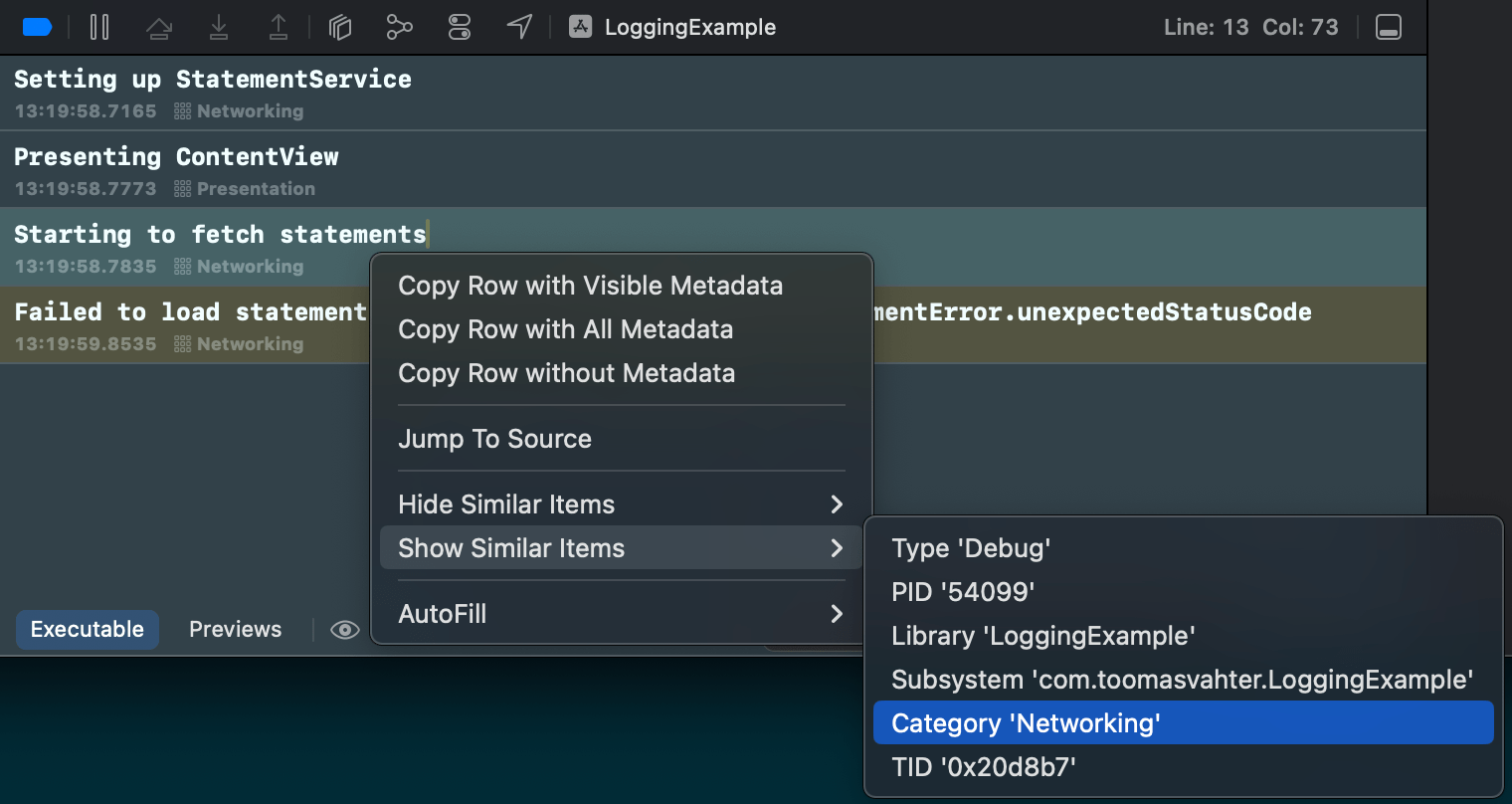Toggle the eye metadata options icon
The width and height of the screenshot is (1512, 804).
click(x=344, y=630)
